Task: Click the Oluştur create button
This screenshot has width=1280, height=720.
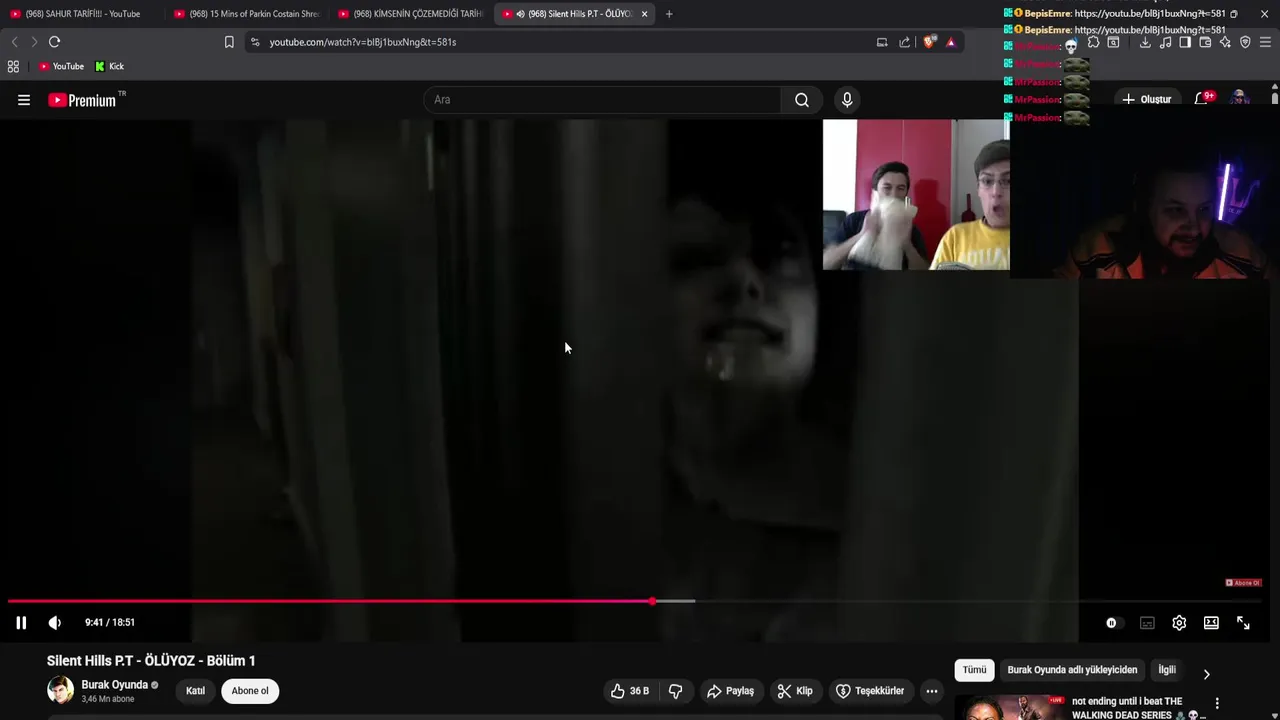Action: (x=1147, y=100)
